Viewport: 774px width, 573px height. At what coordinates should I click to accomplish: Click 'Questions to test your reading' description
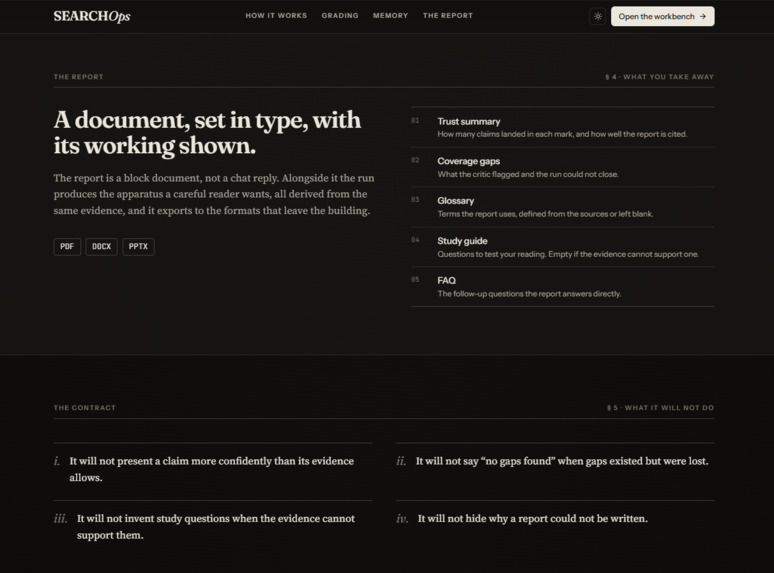pyautogui.click(x=568, y=254)
